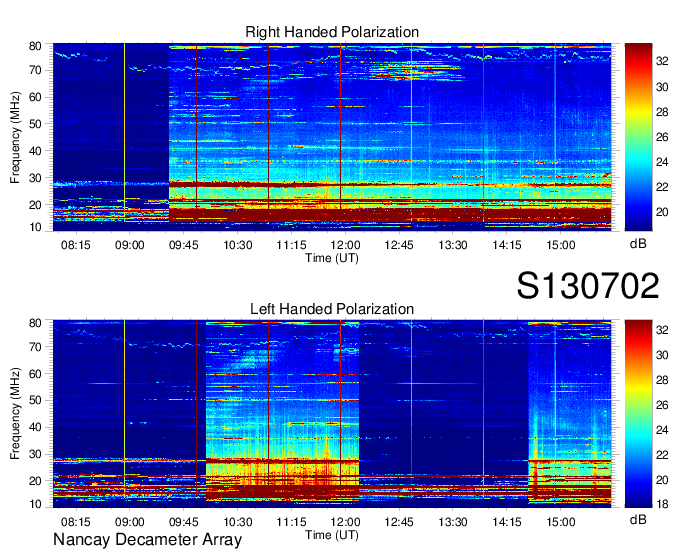680x552 pixels.
Task: Click 12:00 time tick on Right Handed plot
Action: pos(345,245)
